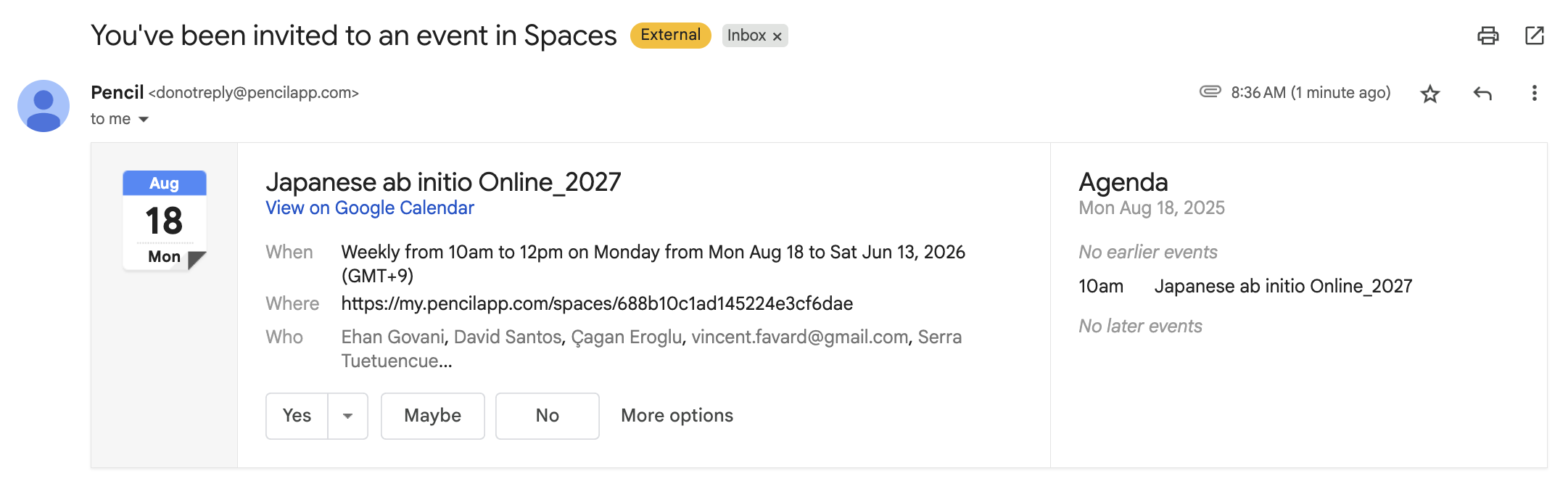Viewport: 1568px width, 492px height.
Task: Open More options for the invite
Action: pyautogui.click(x=676, y=415)
